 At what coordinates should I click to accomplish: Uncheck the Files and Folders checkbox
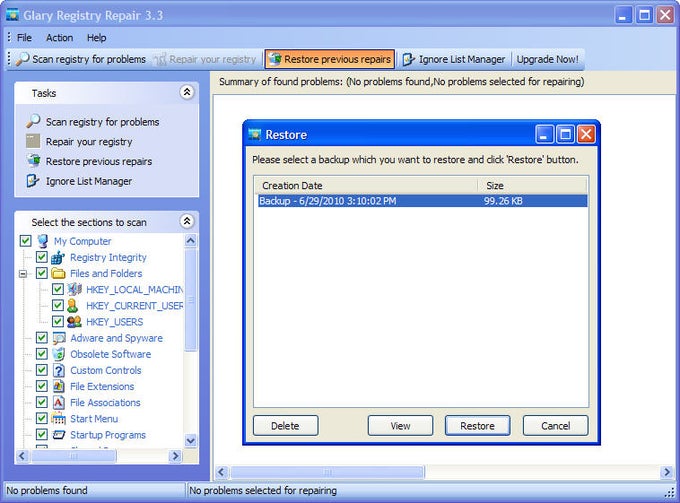(x=42, y=273)
